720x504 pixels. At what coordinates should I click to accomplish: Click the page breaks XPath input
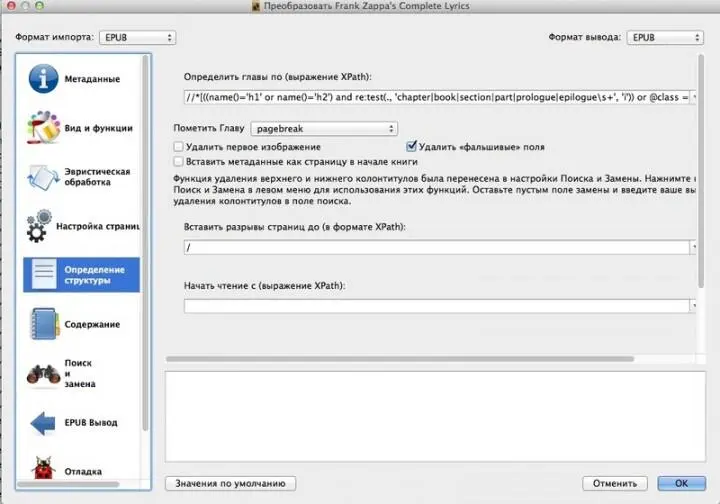(437, 247)
